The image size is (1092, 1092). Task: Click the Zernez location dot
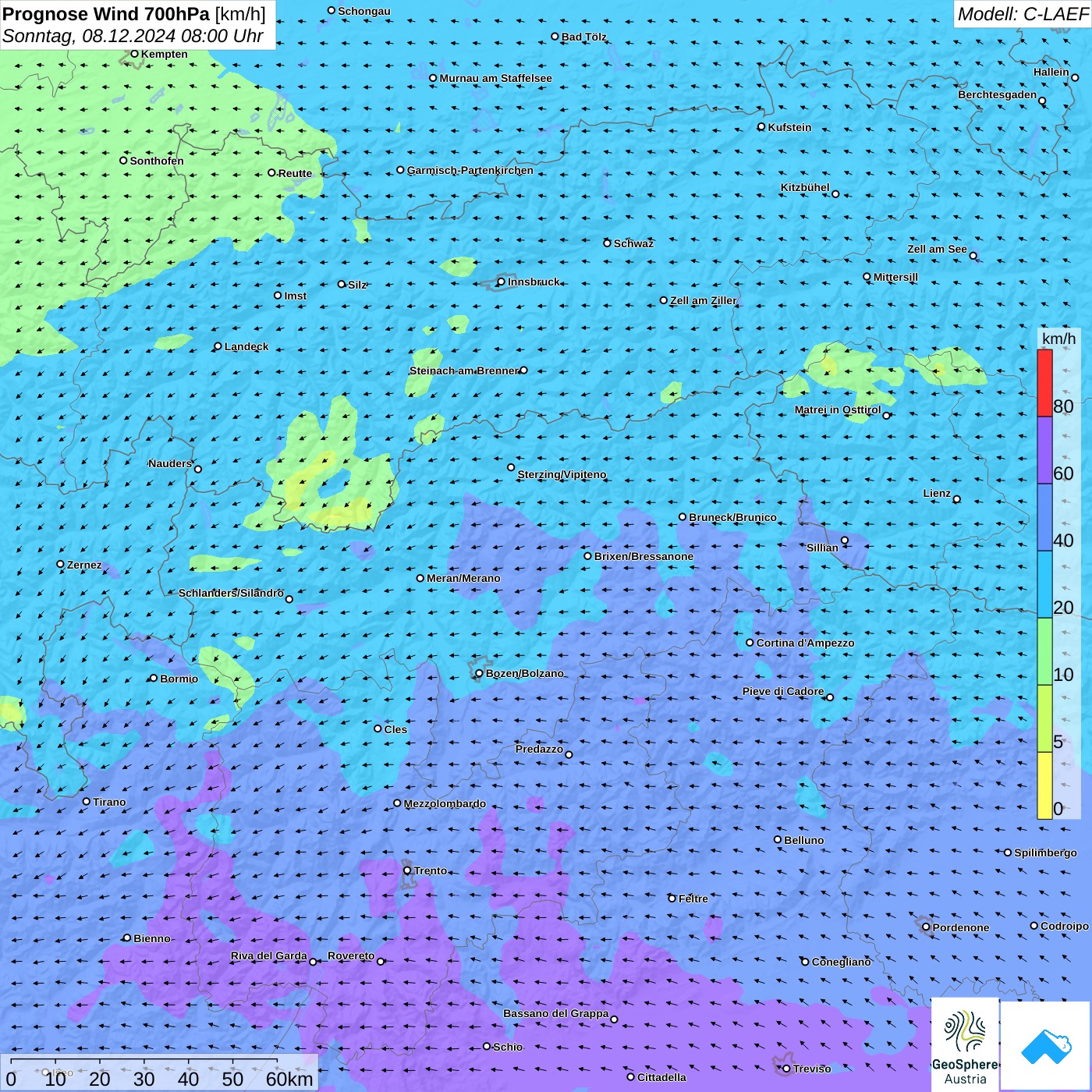click(60, 564)
